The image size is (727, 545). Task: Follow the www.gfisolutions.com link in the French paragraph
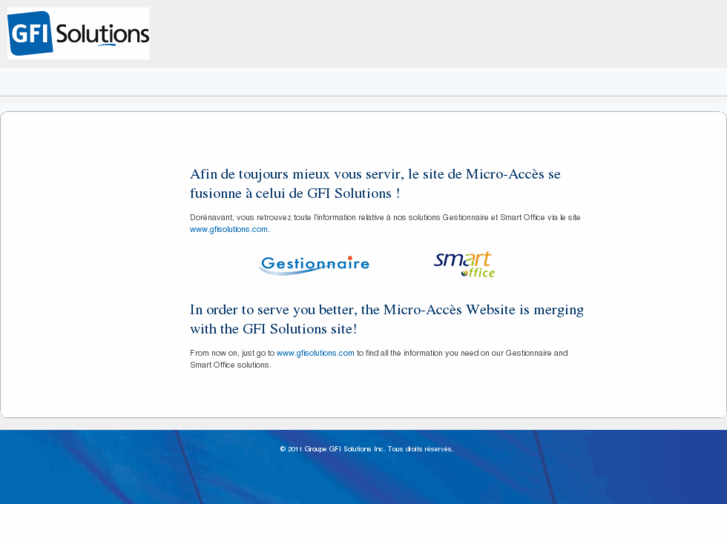[229, 229]
